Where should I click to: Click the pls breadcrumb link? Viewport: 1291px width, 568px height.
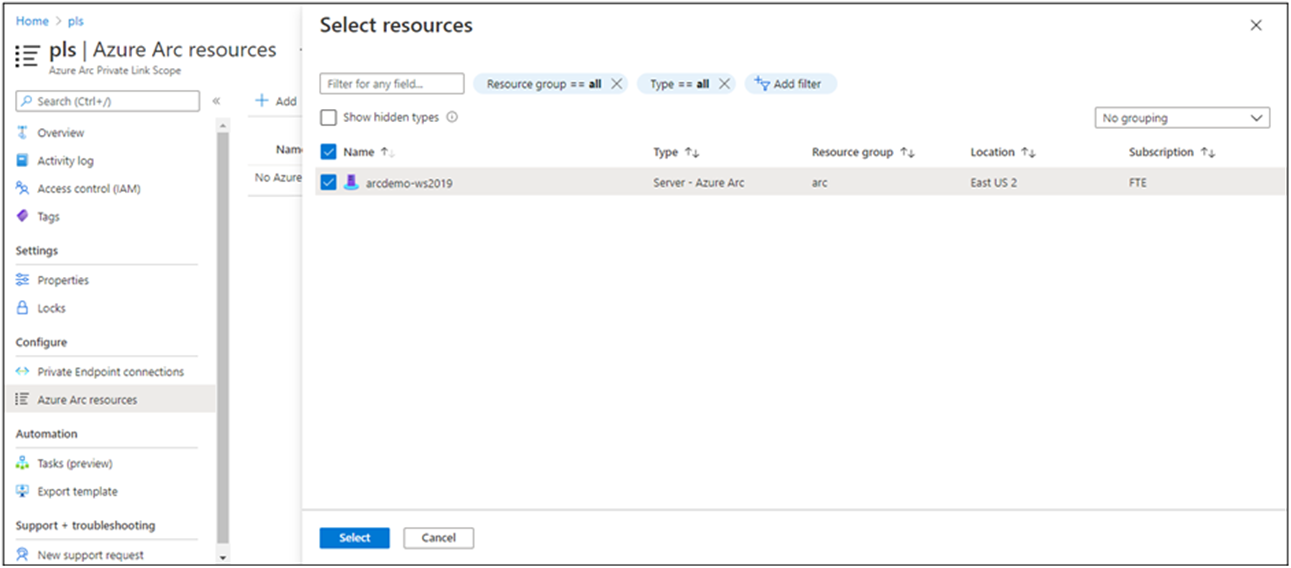[x=76, y=21]
